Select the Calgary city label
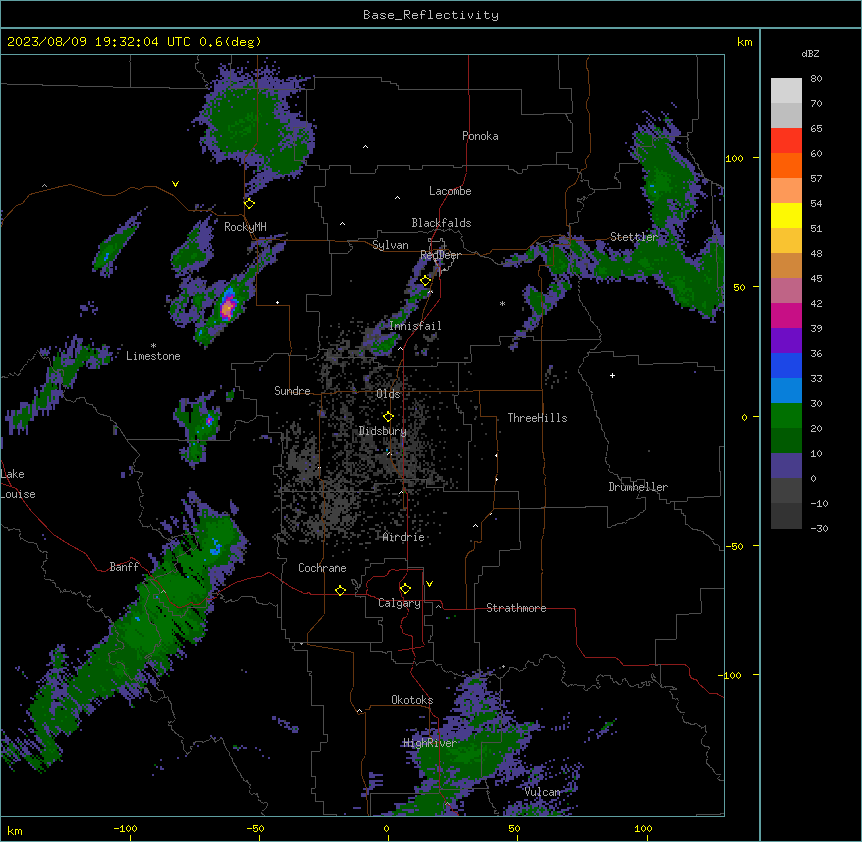This screenshot has height=842, width=862. point(399,603)
